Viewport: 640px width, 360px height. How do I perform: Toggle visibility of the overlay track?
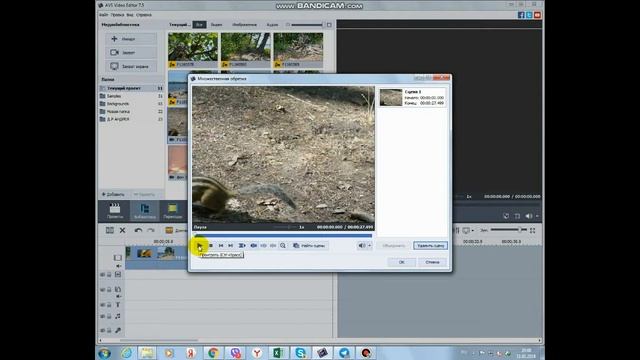102,290
